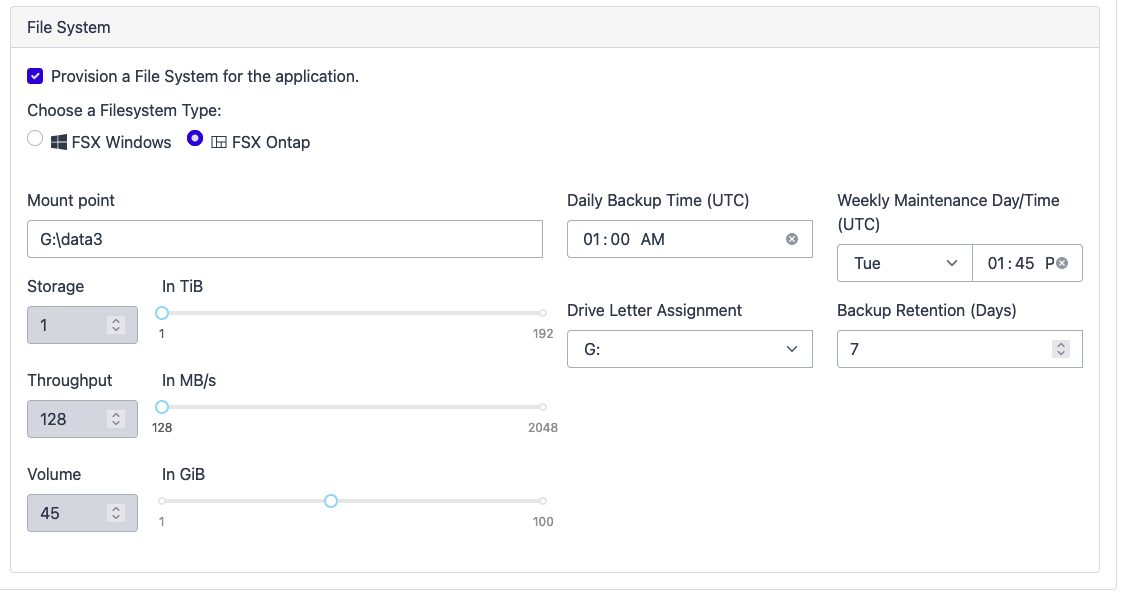Screen dimensions: 1126x599
Task: Clear the Weekly Maintenance time value
Action: pos(1062,263)
